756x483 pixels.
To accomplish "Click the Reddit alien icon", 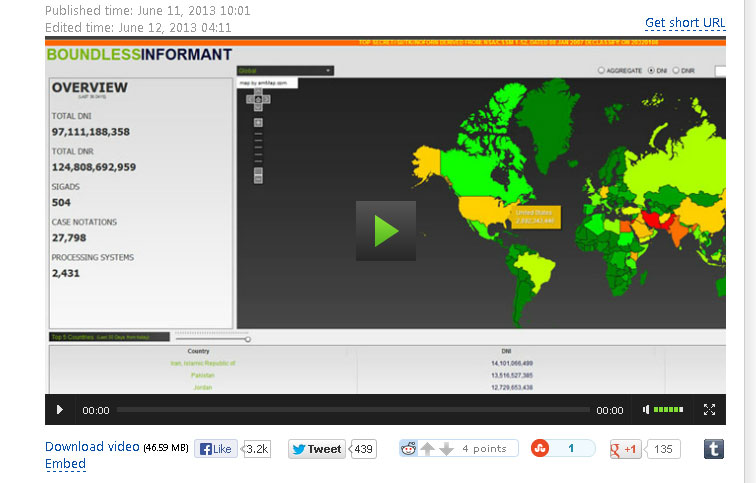I will click(x=409, y=449).
